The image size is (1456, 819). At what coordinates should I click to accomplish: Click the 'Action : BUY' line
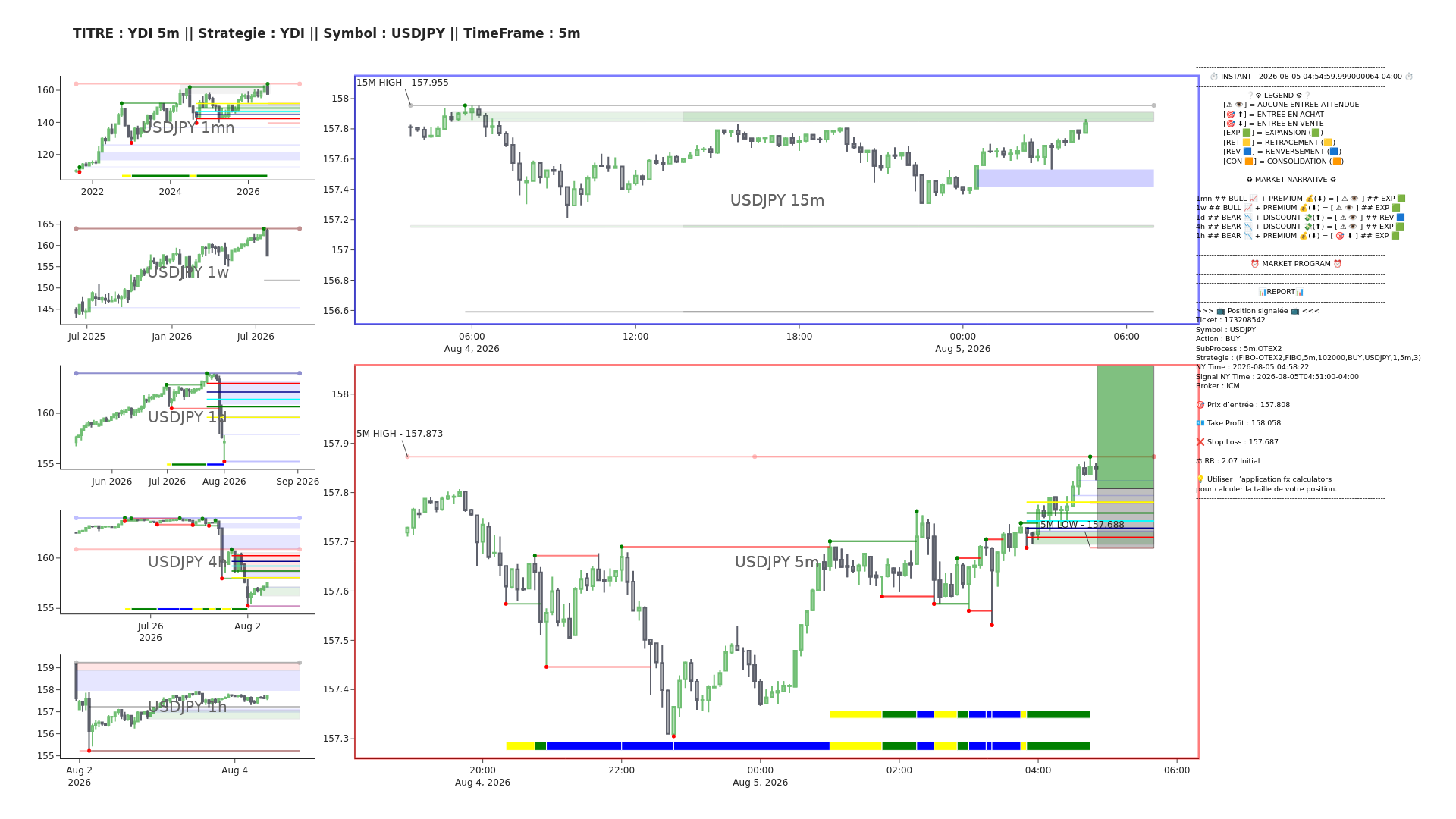[1218, 339]
